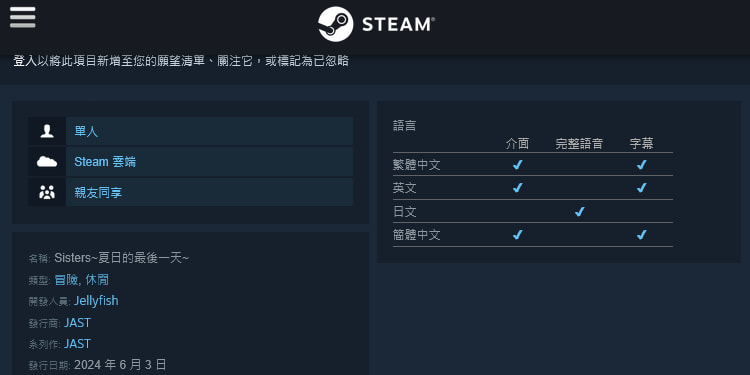Image resolution: width=750 pixels, height=375 pixels.
Task: Click the Steam logo icon
Action: click(336, 24)
